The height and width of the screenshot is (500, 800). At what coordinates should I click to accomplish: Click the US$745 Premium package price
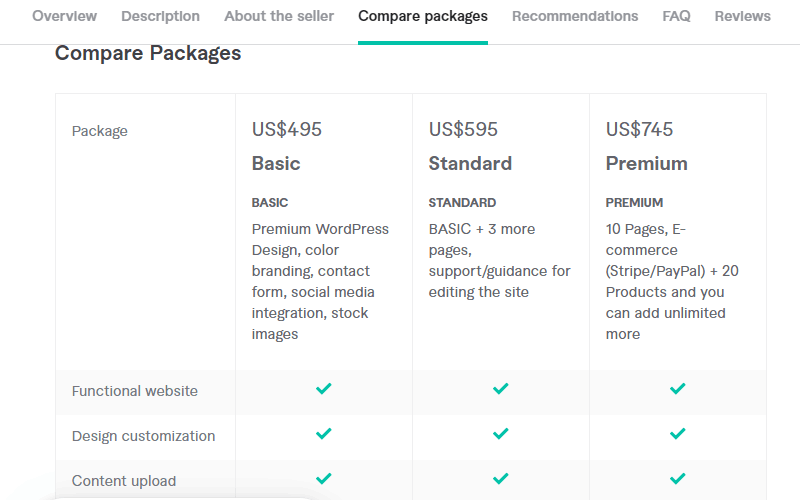coord(640,129)
